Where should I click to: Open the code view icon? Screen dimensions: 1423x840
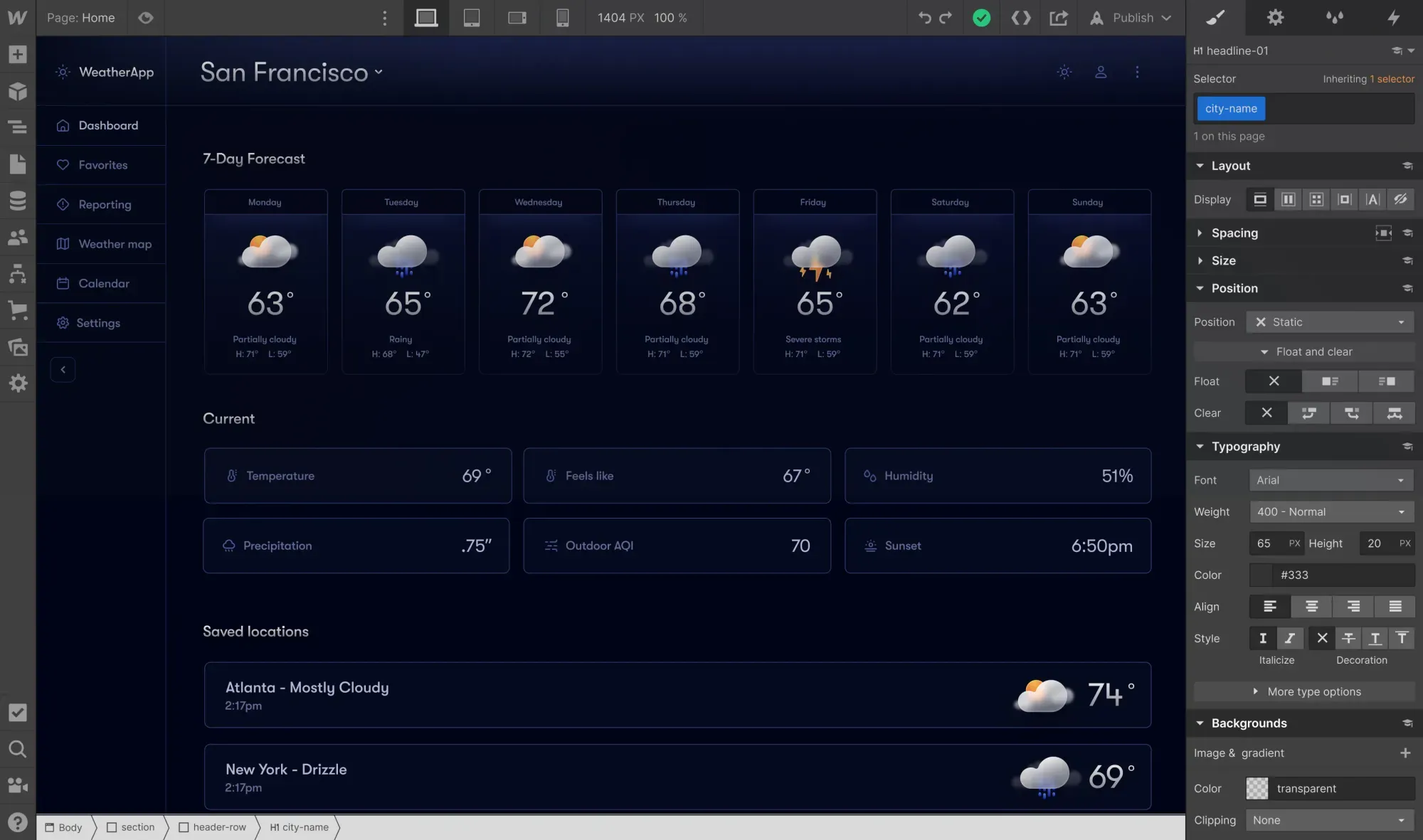[x=1021, y=18]
